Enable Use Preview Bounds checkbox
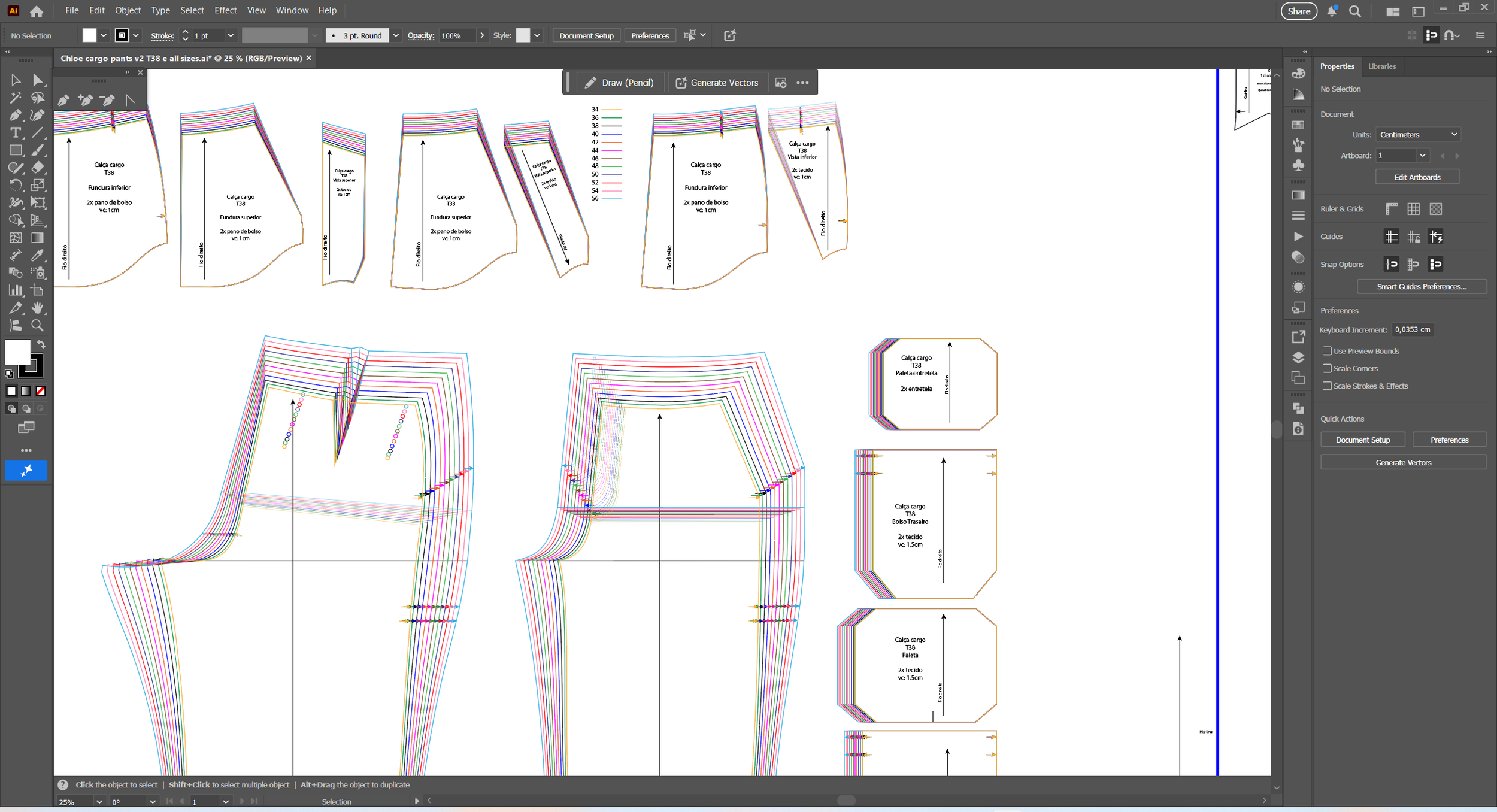Viewport: 1497px width, 812px height. click(x=1327, y=351)
